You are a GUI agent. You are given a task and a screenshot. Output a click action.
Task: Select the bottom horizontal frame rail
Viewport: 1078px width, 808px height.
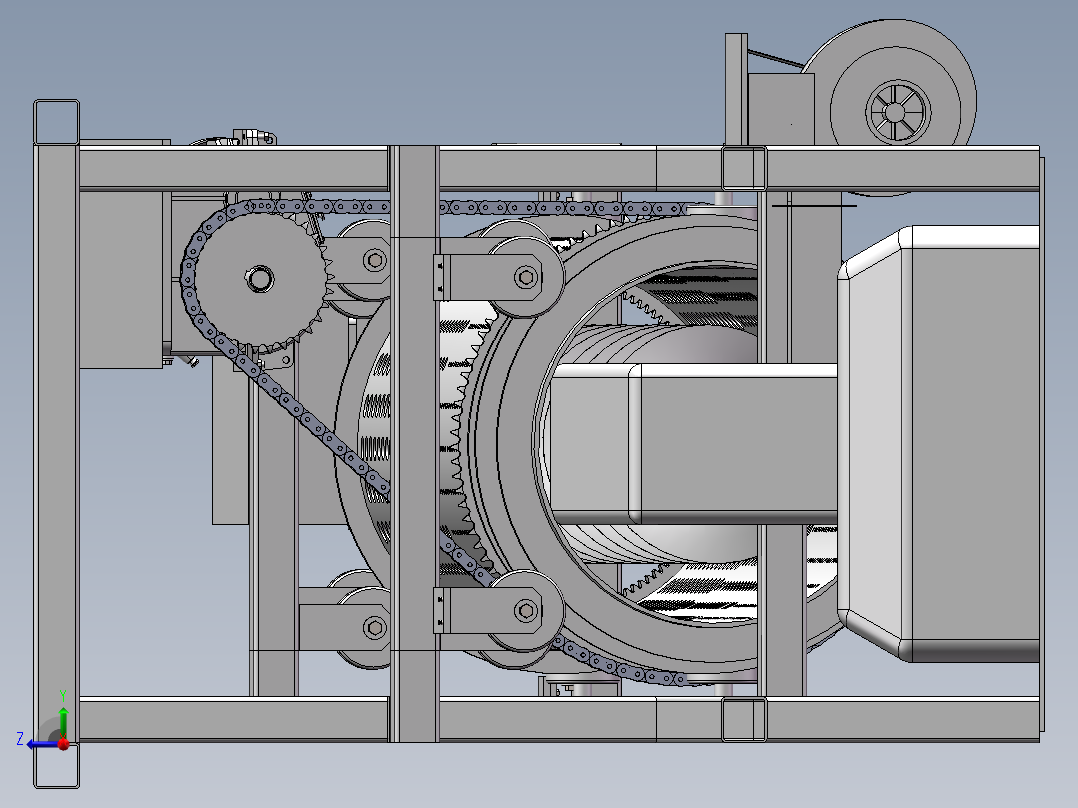point(558,720)
